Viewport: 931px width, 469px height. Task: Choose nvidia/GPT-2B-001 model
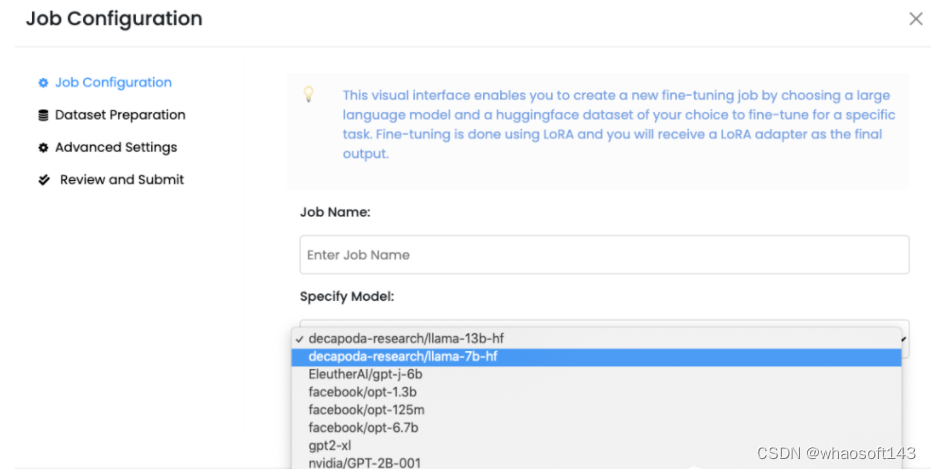pyautogui.click(x=596, y=462)
